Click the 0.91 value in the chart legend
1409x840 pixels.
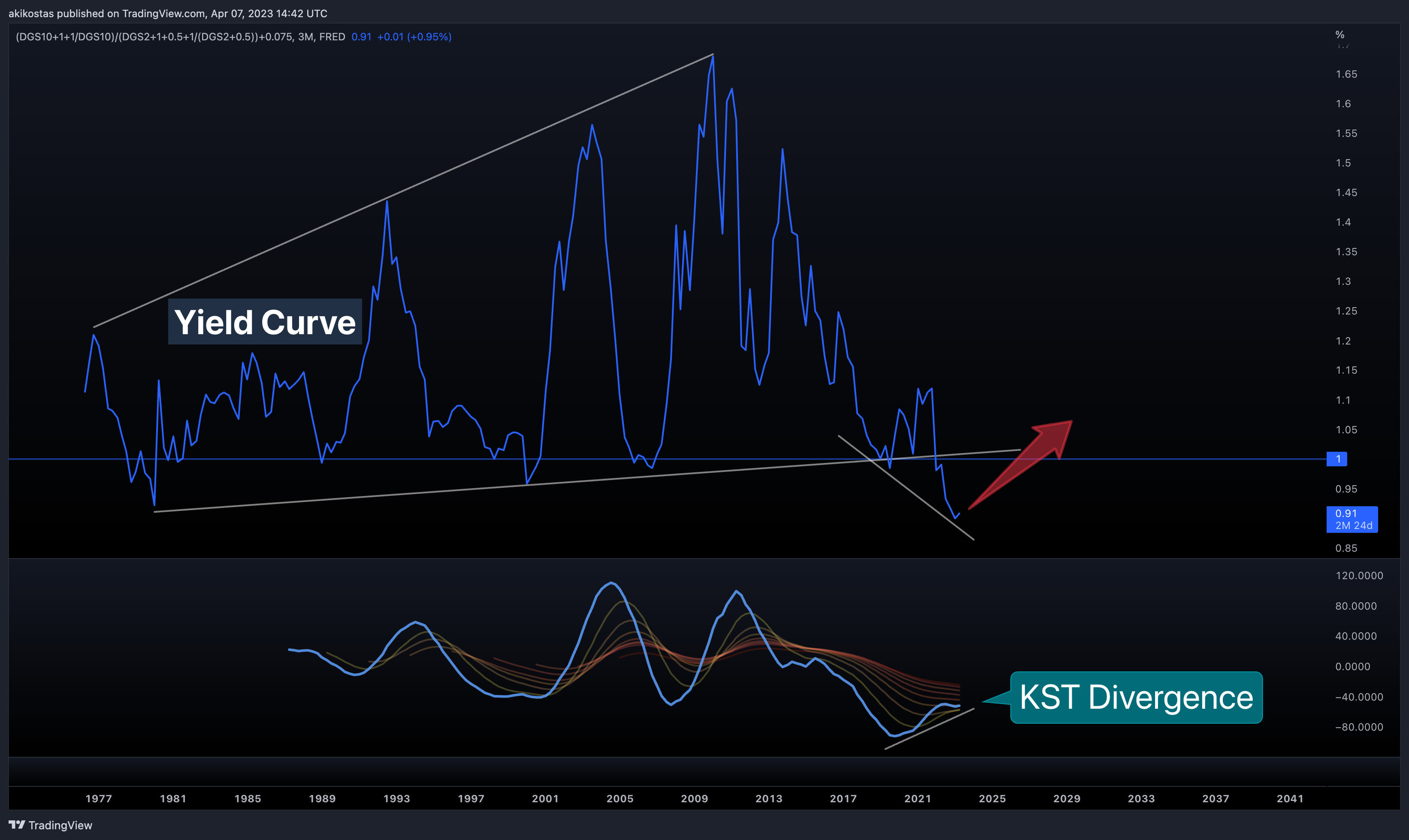tap(361, 37)
